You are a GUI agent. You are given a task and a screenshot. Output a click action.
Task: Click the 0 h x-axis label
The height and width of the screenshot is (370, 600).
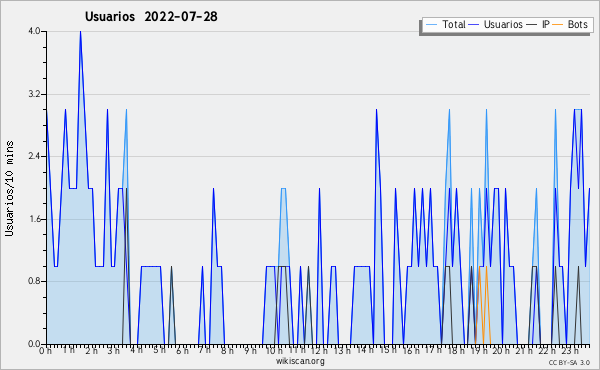click(x=46, y=350)
